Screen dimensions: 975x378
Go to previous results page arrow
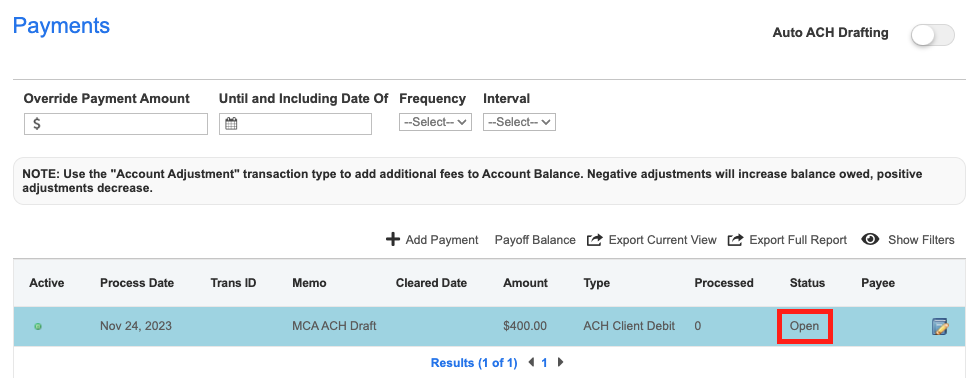coord(531,362)
